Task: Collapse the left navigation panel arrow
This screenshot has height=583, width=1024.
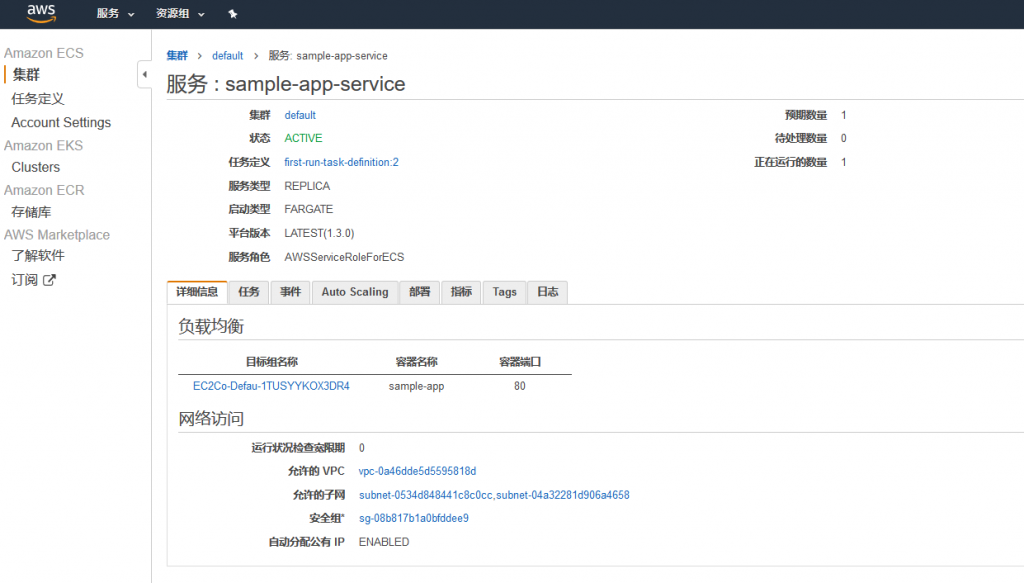Action: (144, 74)
